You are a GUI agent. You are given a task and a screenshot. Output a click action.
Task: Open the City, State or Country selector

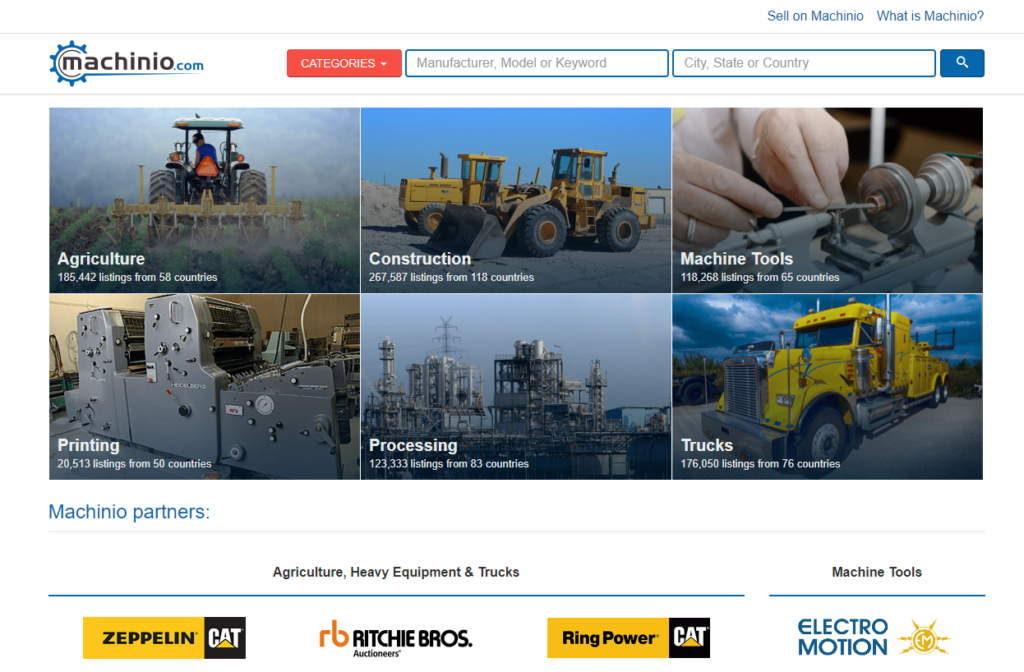(803, 62)
